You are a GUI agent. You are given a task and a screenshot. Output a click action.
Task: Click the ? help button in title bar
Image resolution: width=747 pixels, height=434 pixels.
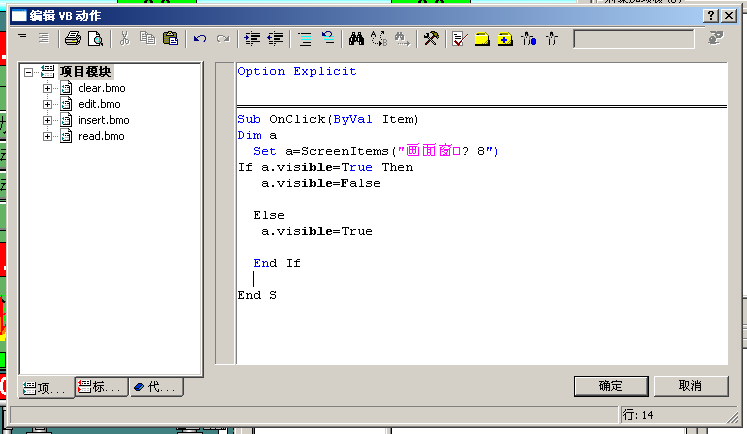(x=710, y=16)
